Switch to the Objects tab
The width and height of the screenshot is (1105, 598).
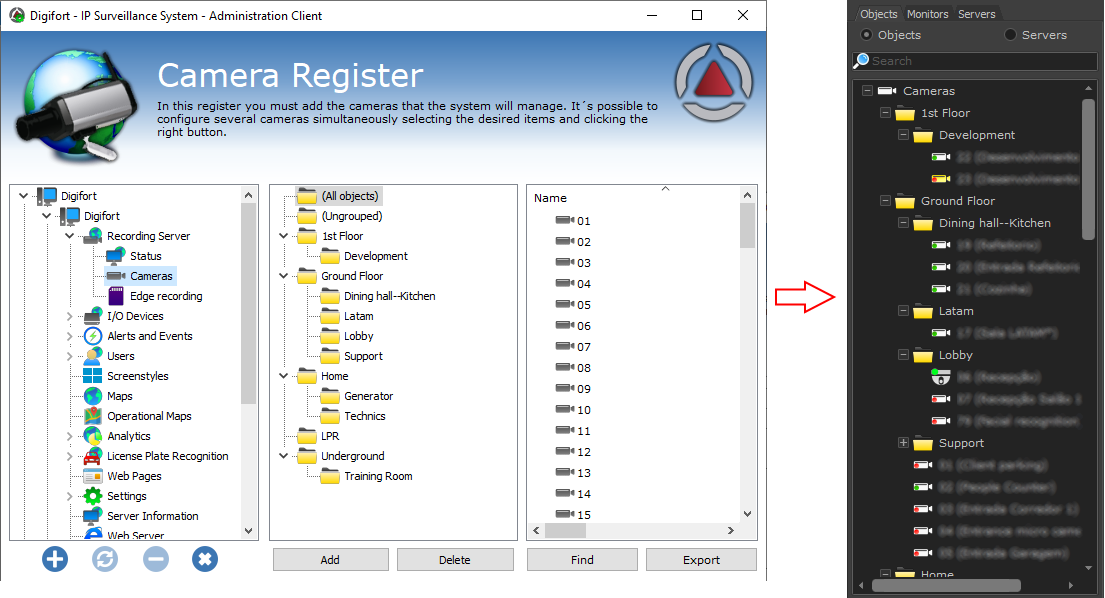pos(879,14)
